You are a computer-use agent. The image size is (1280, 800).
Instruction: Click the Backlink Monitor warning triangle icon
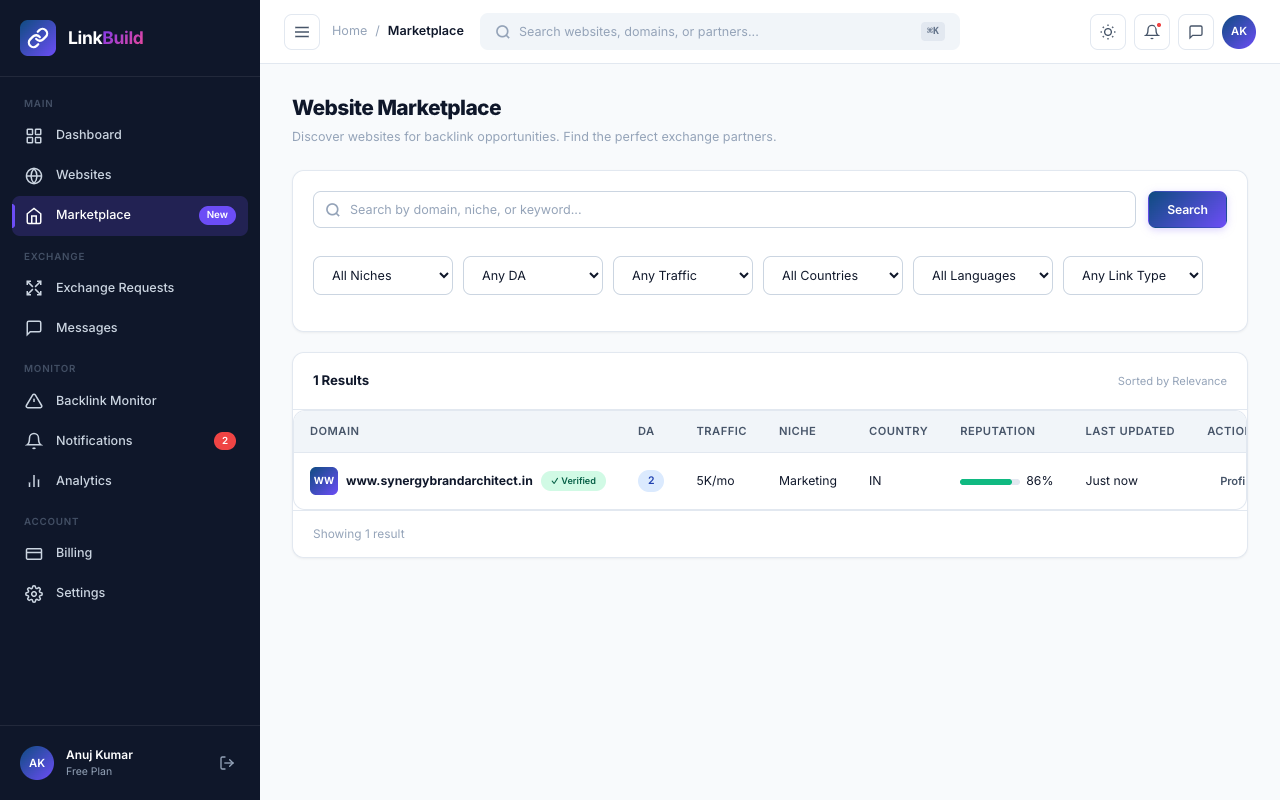(x=34, y=401)
